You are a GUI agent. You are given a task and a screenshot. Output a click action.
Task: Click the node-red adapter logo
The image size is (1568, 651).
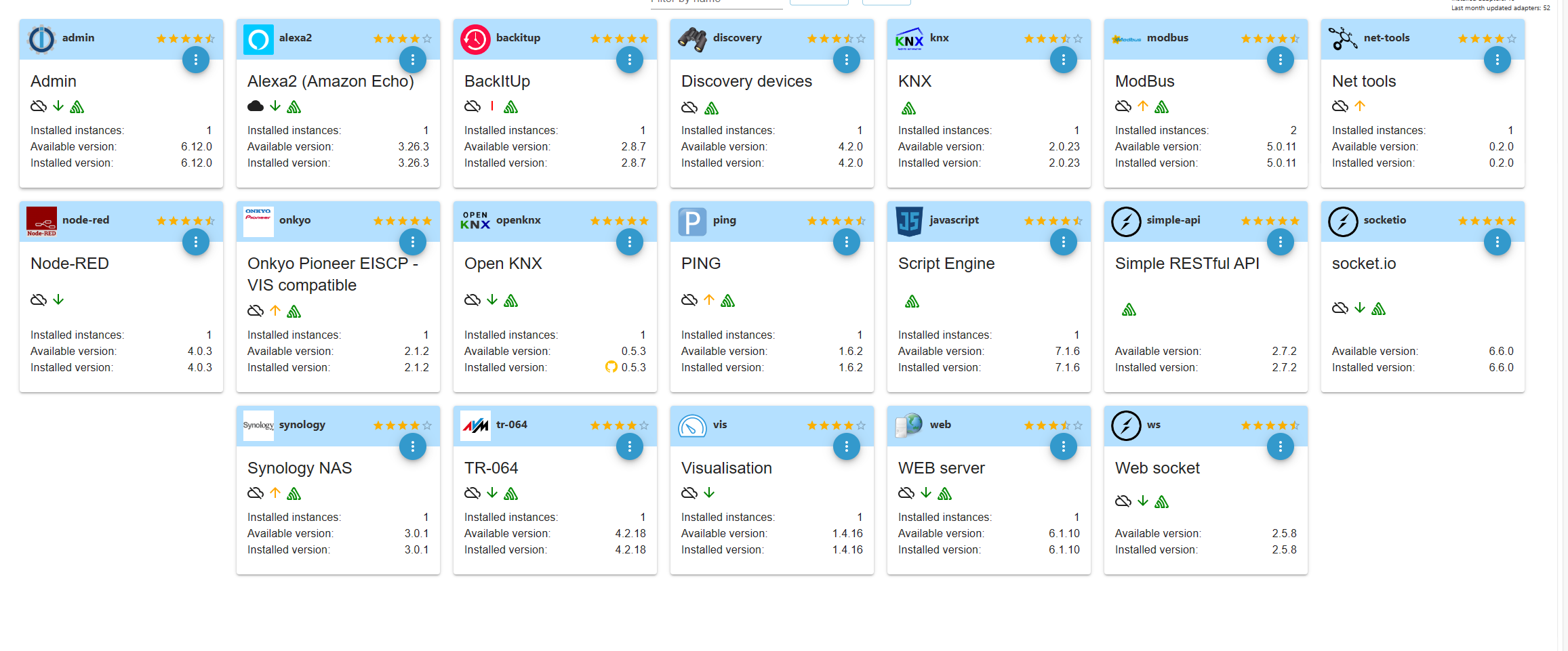point(41,222)
